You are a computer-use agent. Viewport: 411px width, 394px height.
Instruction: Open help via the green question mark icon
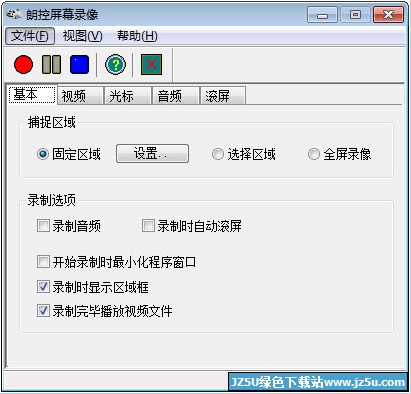coord(115,65)
